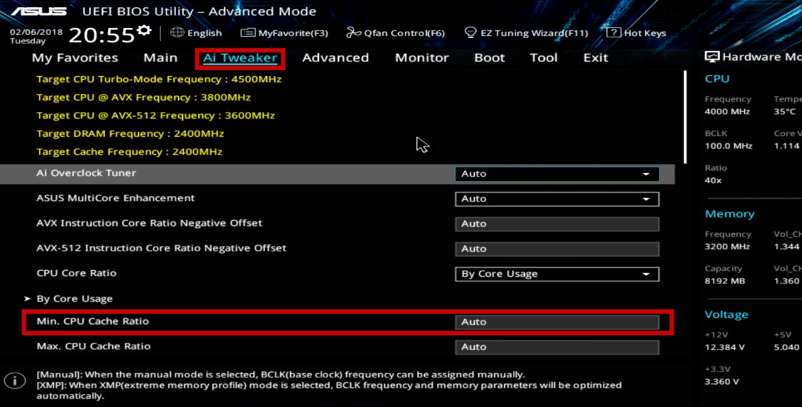Select AVX Instruction Core Ratio Negative Offset field
The height and width of the screenshot is (407, 802).
pyautogui.click(x=556, y=224)
